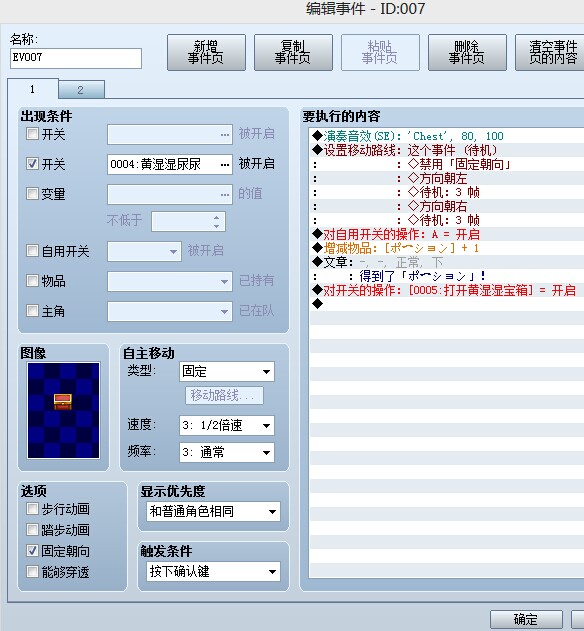
Task: Open the 触发条件 dropdown showing 按下确认键
Action: (213, 571)
